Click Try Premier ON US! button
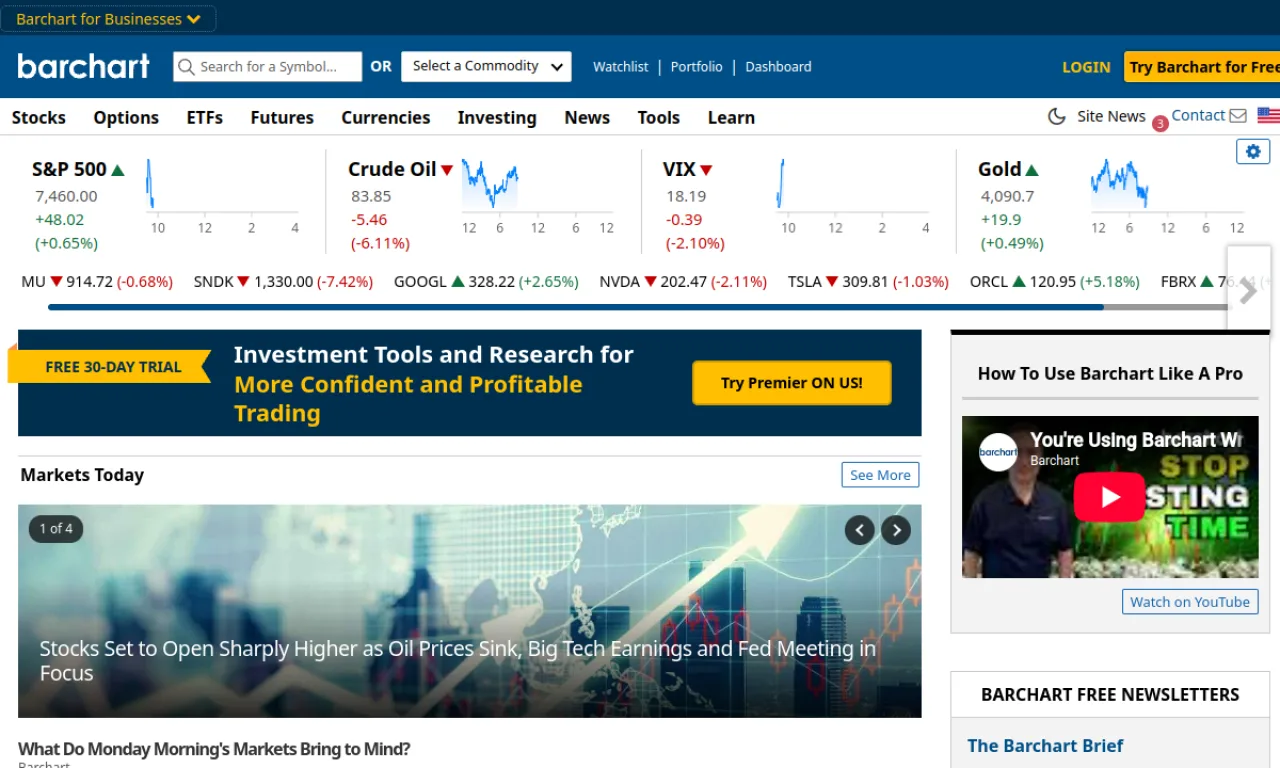This screenshot has width=1280, height=768. (x=792, y=383)
